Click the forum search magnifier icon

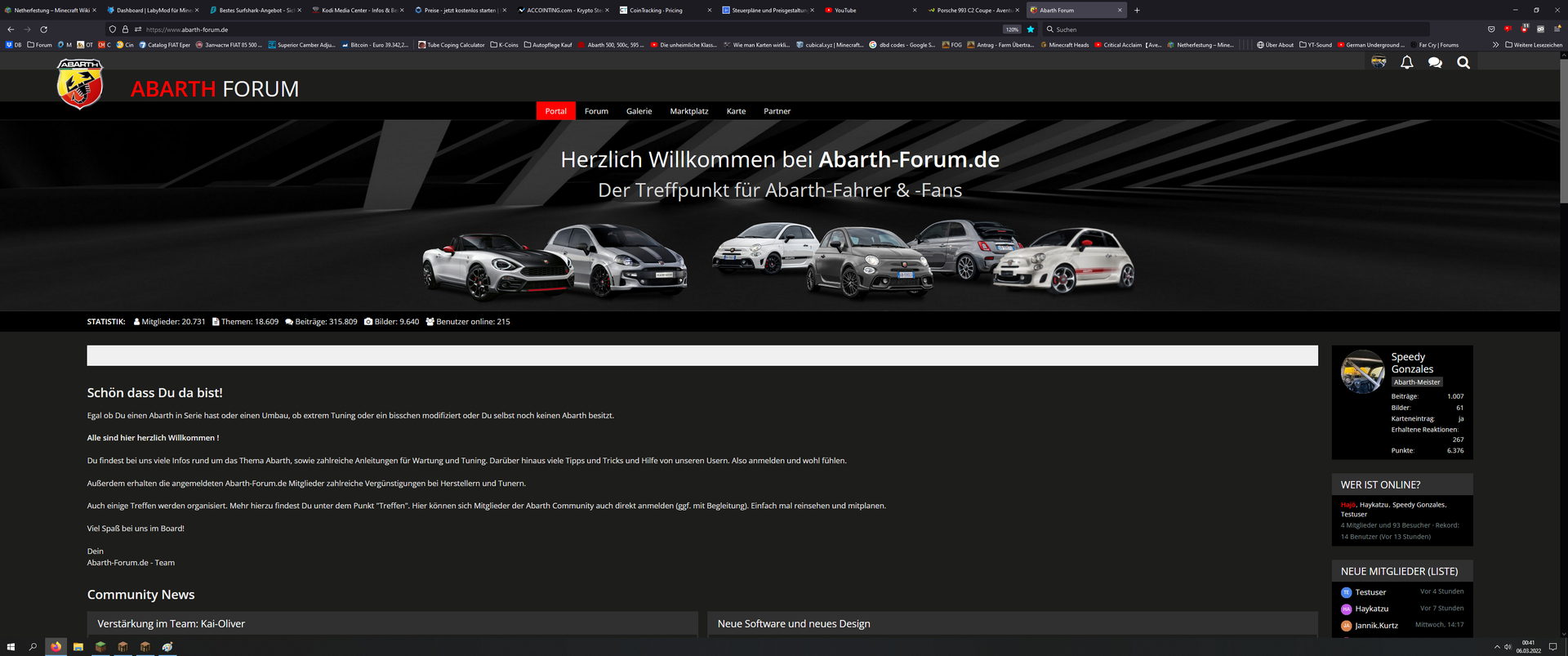coord(1463,63)
